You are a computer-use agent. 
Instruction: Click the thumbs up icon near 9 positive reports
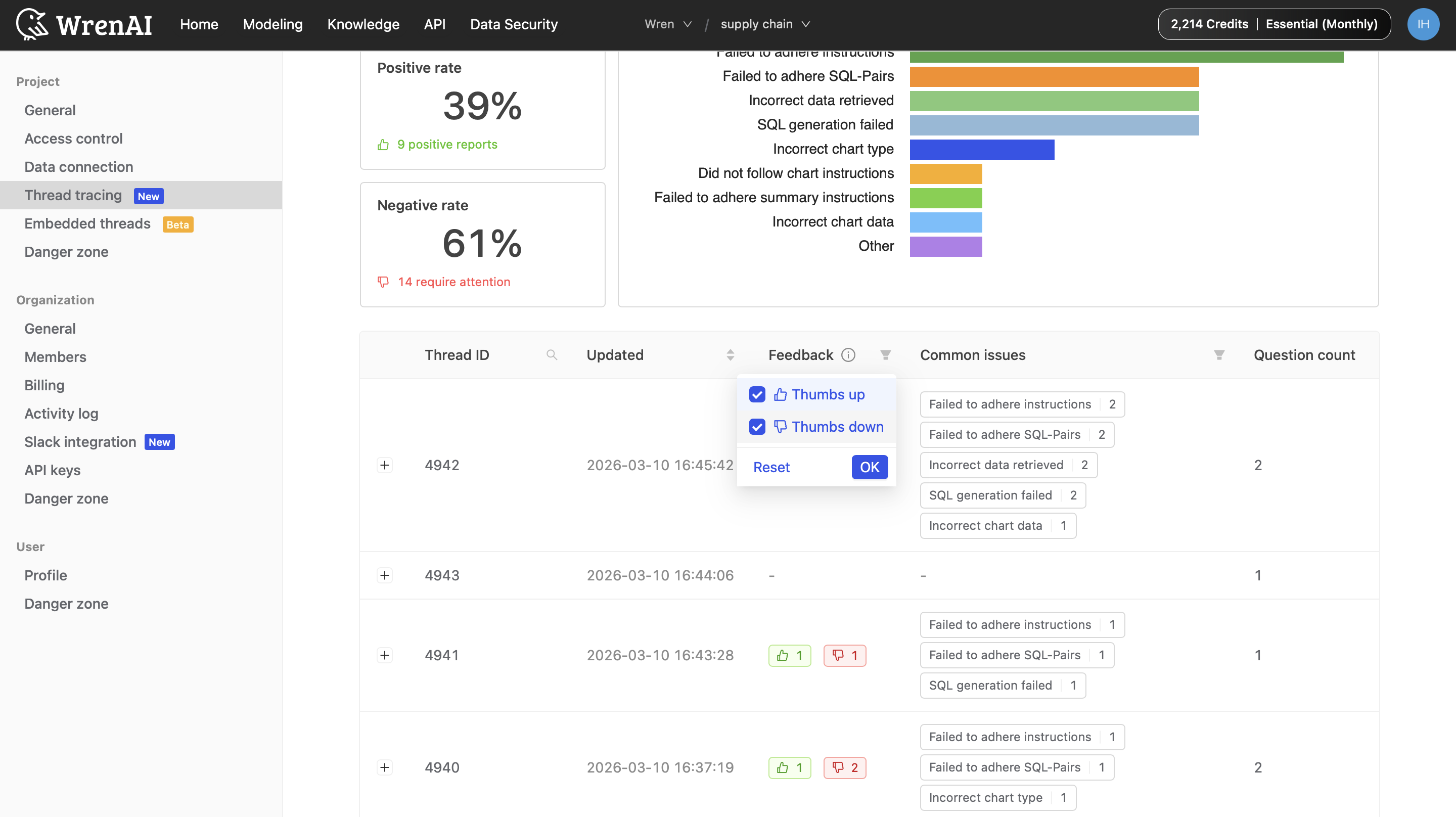[384, 144]
